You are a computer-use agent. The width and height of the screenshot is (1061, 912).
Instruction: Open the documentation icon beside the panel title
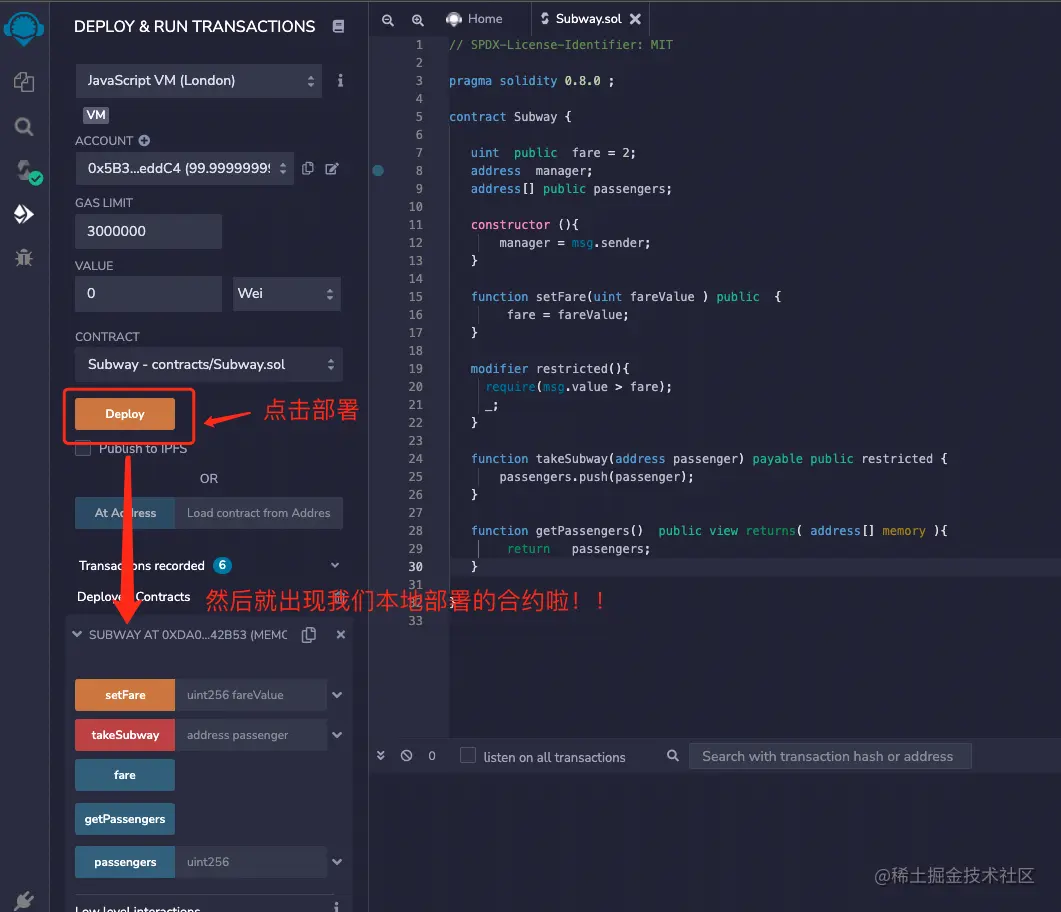[x=338, y=26]
